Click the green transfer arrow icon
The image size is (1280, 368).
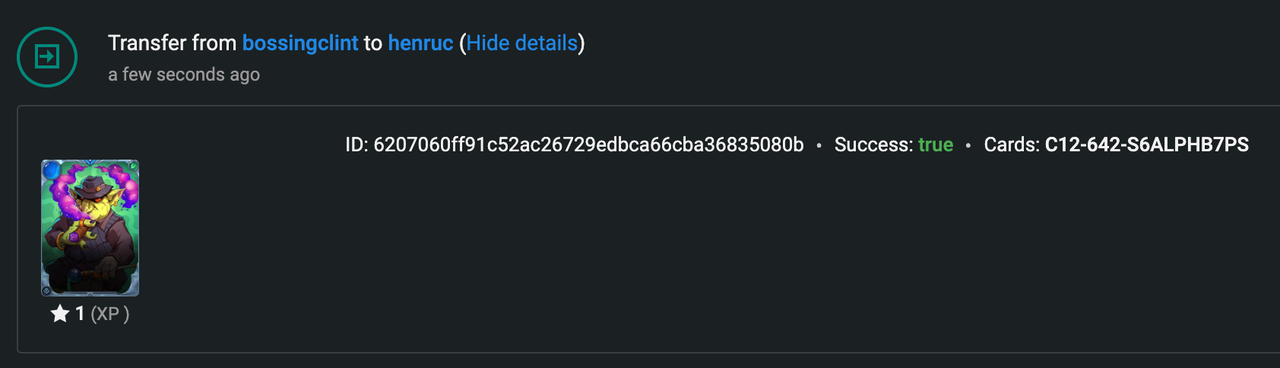point(47,57)
